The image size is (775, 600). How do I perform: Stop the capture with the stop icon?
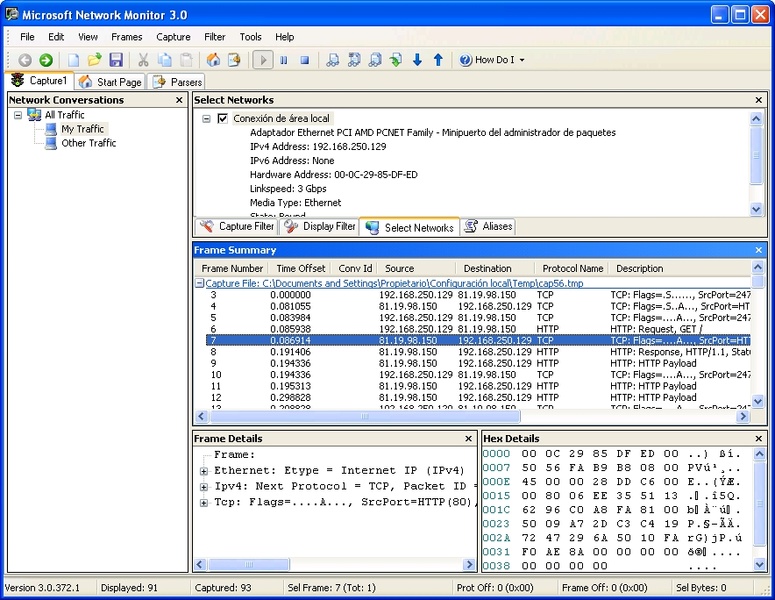point(304,60)
